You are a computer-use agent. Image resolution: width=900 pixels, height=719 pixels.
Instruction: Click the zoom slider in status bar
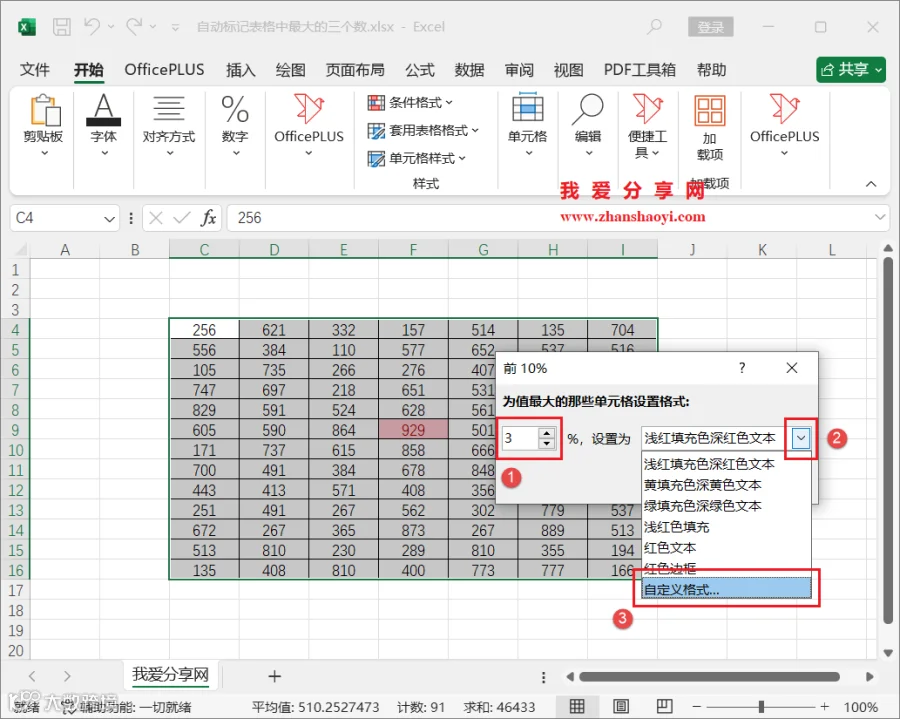[x=761, y=706]
